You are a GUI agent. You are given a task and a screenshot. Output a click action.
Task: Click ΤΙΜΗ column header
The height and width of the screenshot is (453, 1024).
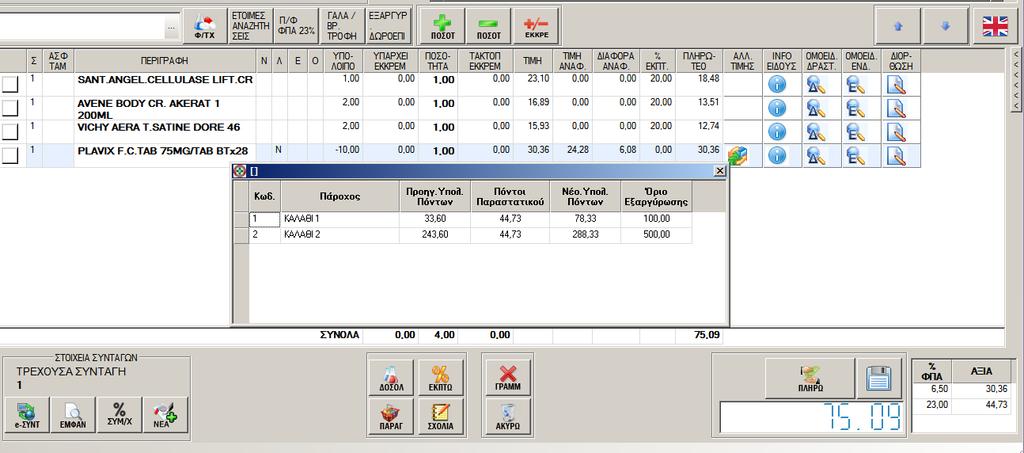coord(532,61)
